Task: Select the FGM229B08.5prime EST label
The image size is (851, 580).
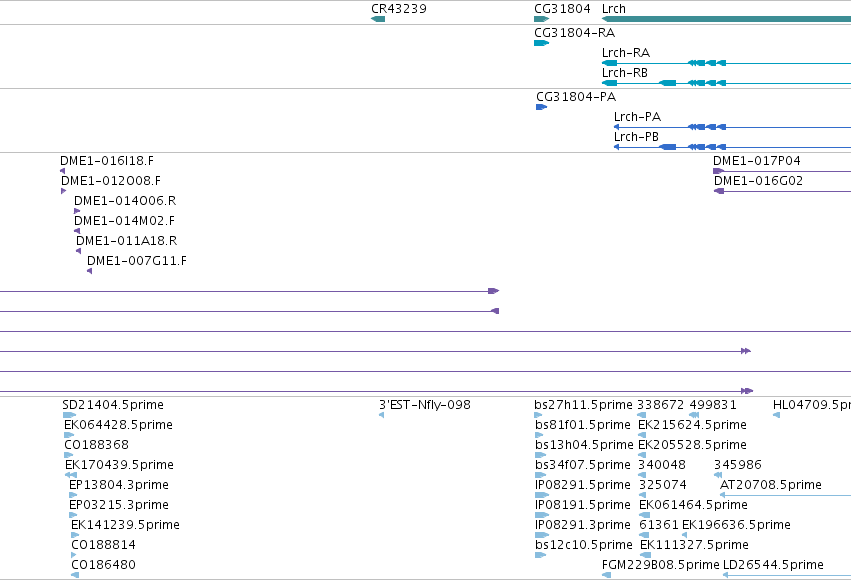Action: (x=661, y=565)
